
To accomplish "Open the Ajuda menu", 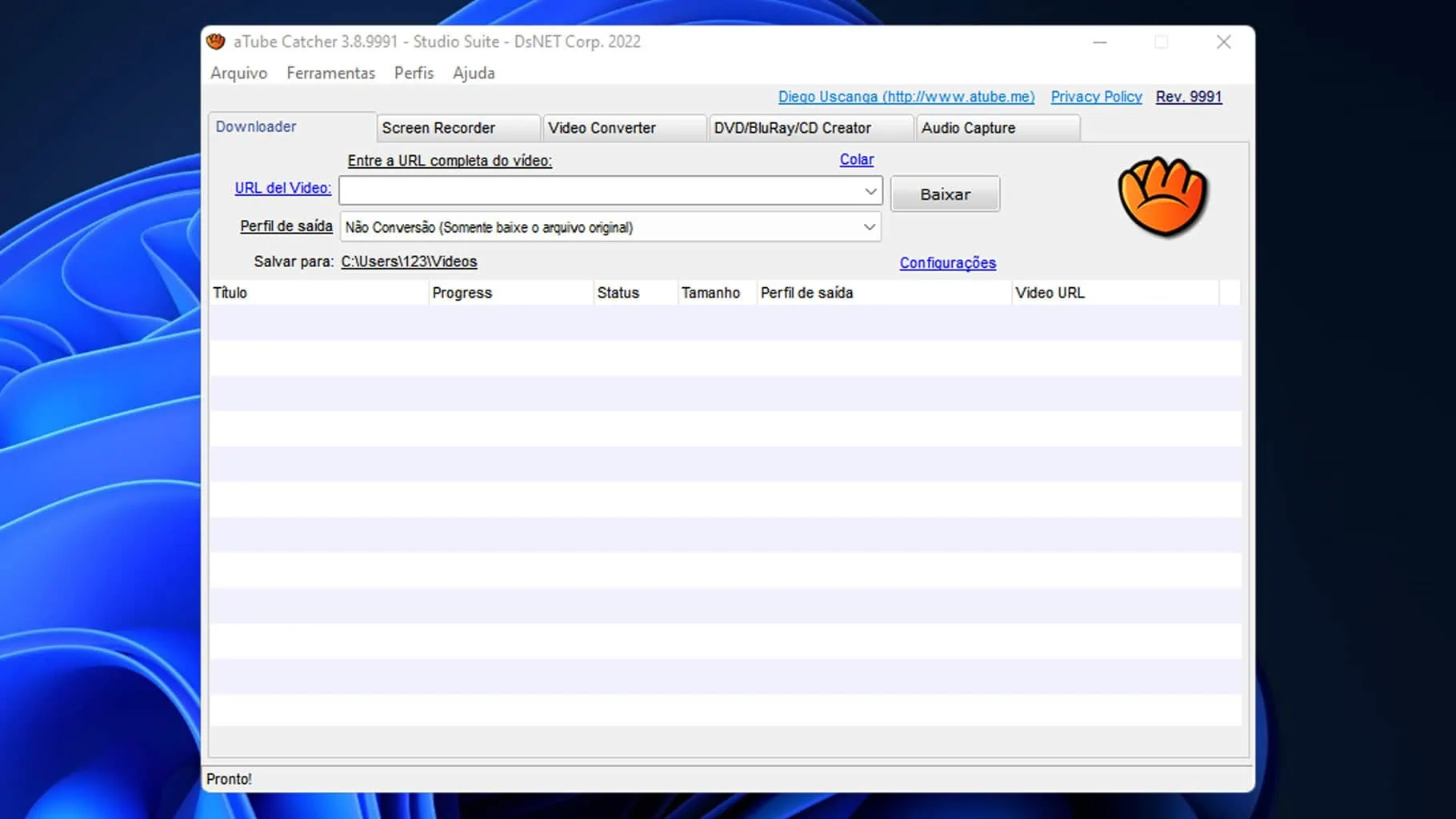I will 474,73.
